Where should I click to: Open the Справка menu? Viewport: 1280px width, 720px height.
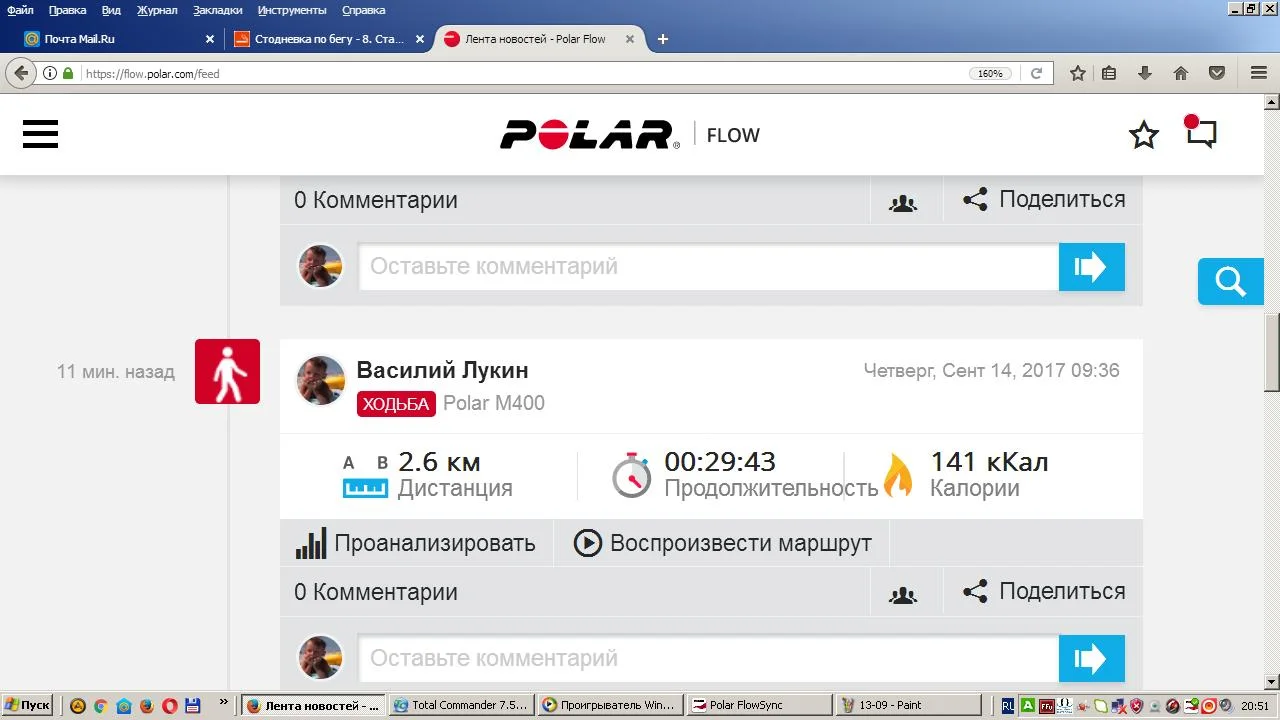(363, 10)
